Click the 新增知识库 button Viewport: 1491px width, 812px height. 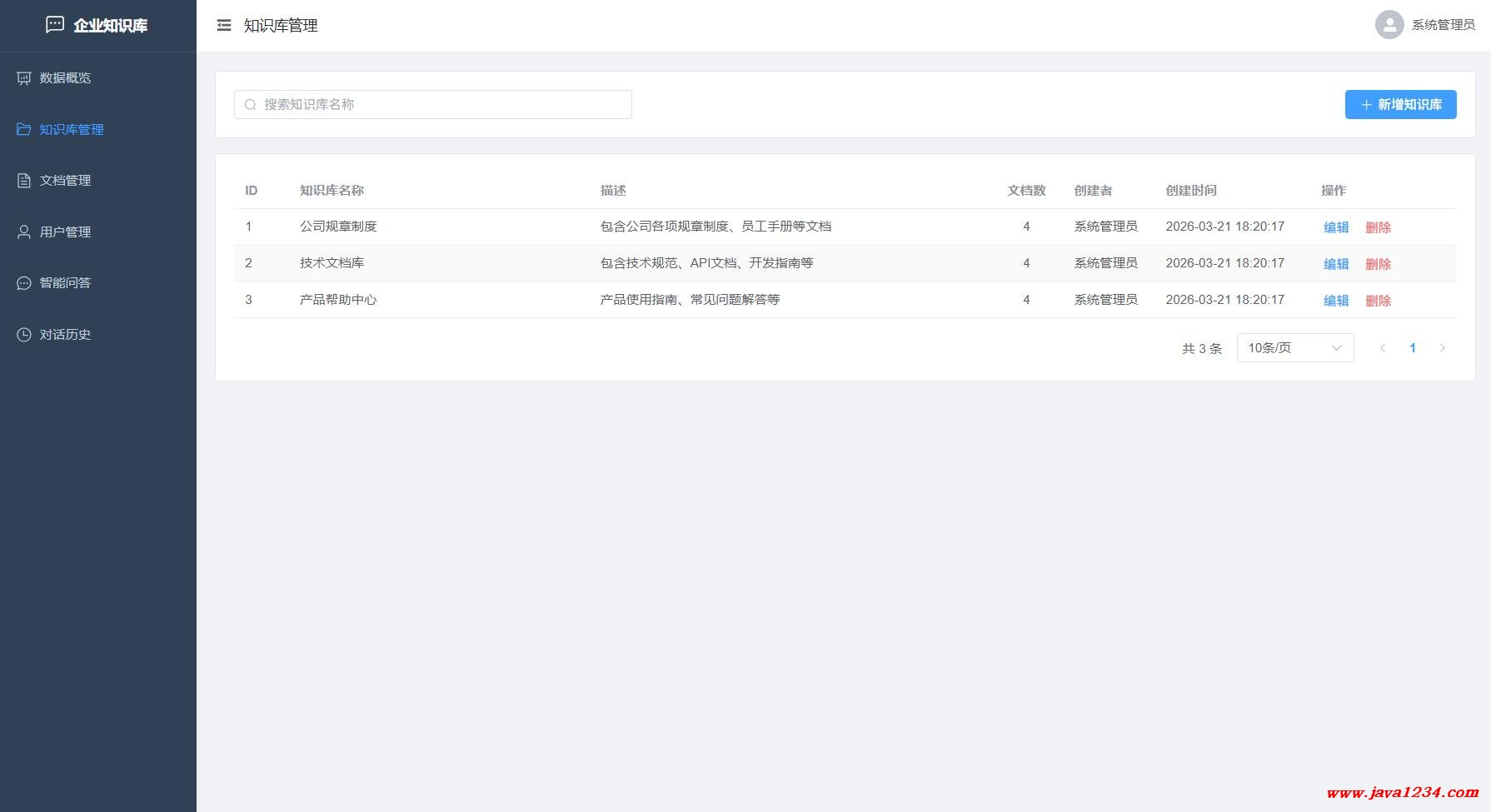point(1400,105)
